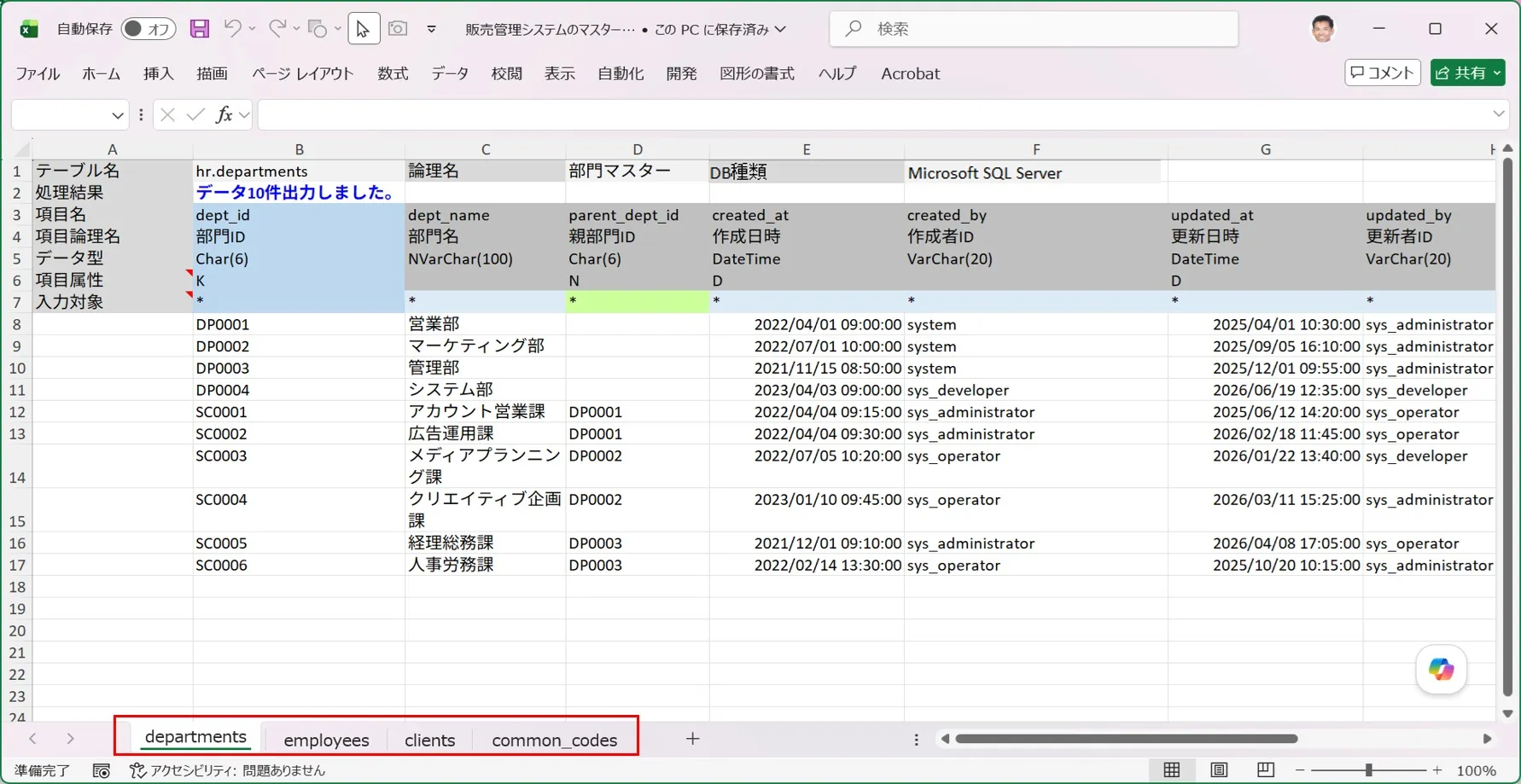Expand the formula bar chevron
The width and height of the screenshot is (1521, 784).
1499,114
